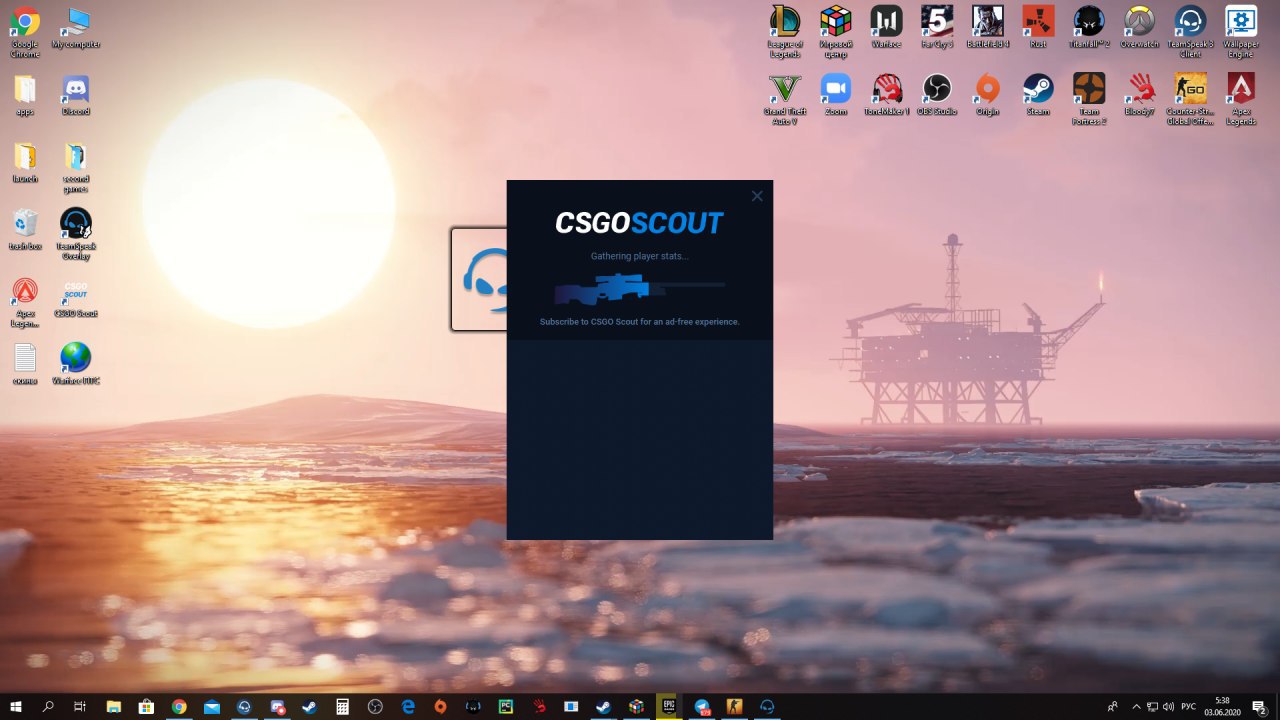Open Microsoft Edge on the taskbar
1280x720 pixels.
click(x=408, y=706)
